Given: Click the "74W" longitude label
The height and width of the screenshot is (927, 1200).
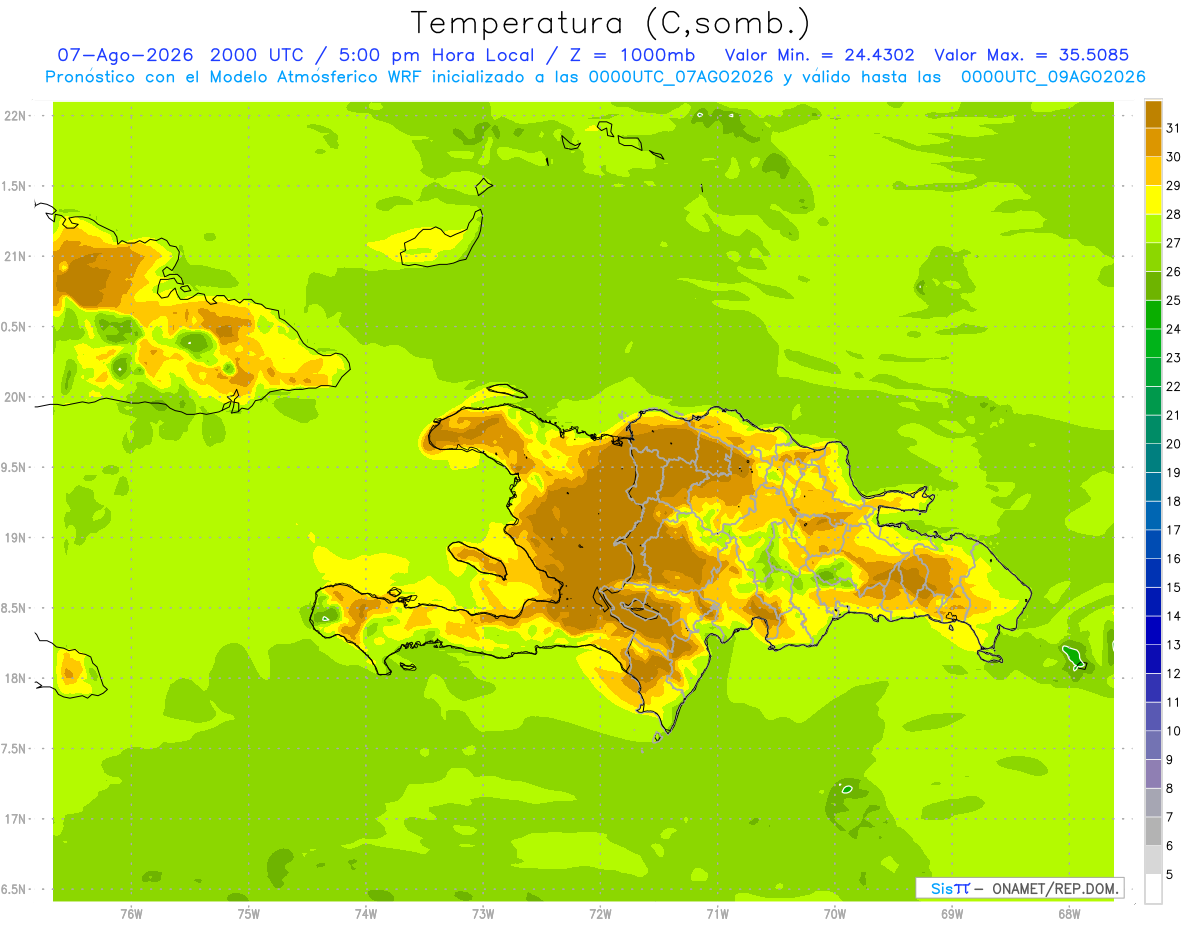Looking at the screenshot, I should pyautogui.click(x=365, y=914).
